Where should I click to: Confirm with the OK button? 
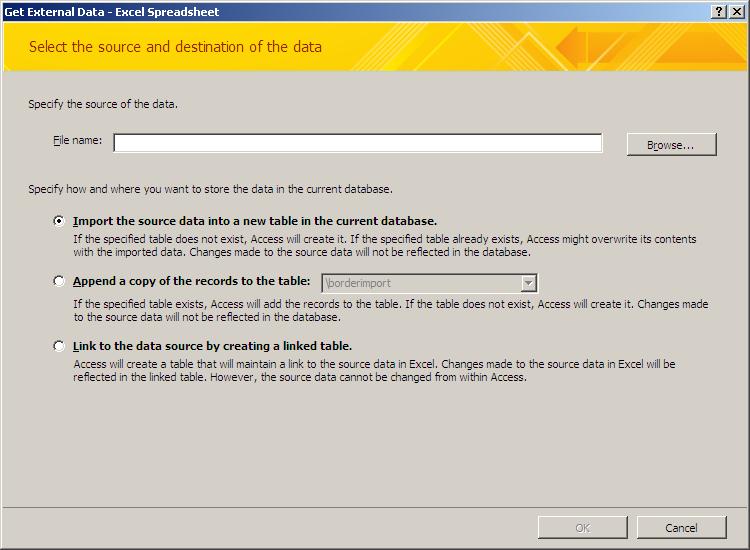[583, 528]
